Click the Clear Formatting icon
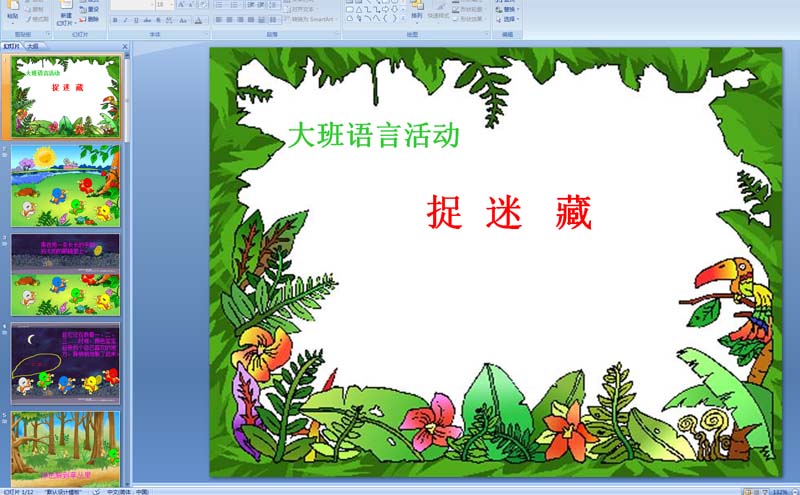800x495 pixels. tap(203, 5)
